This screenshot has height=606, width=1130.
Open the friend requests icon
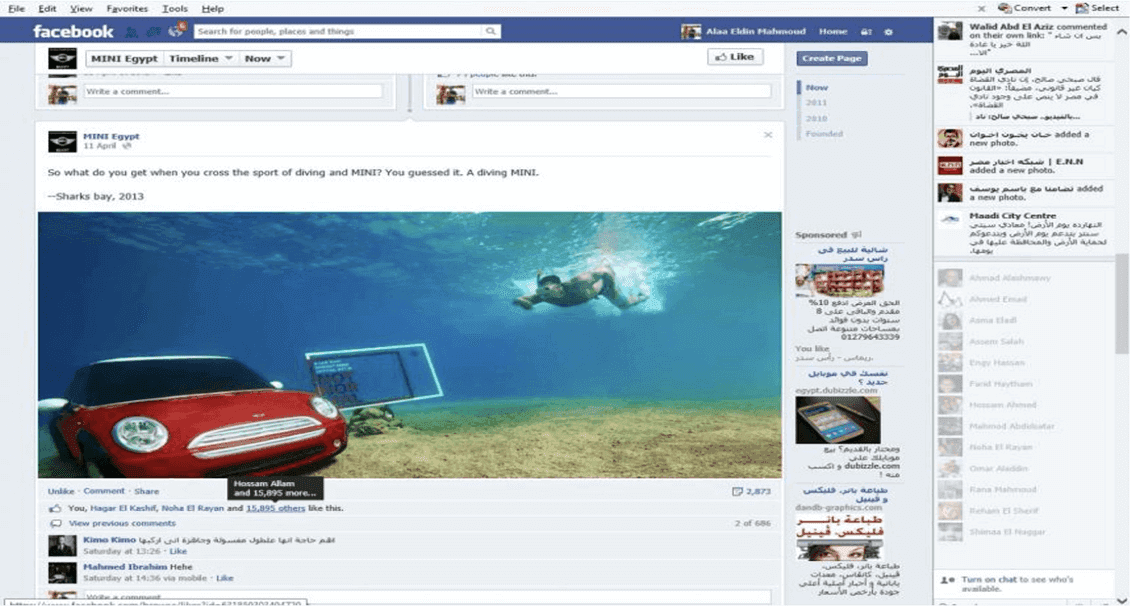point(131,31)
